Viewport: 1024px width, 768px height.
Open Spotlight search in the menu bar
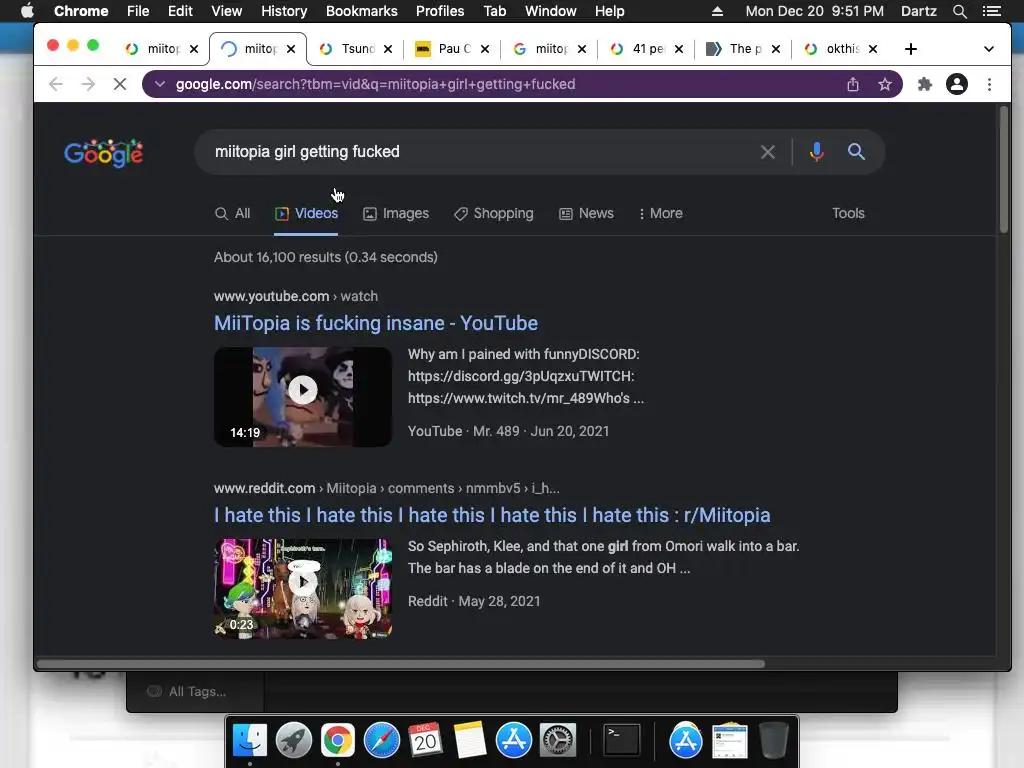(x=960, y=11)
